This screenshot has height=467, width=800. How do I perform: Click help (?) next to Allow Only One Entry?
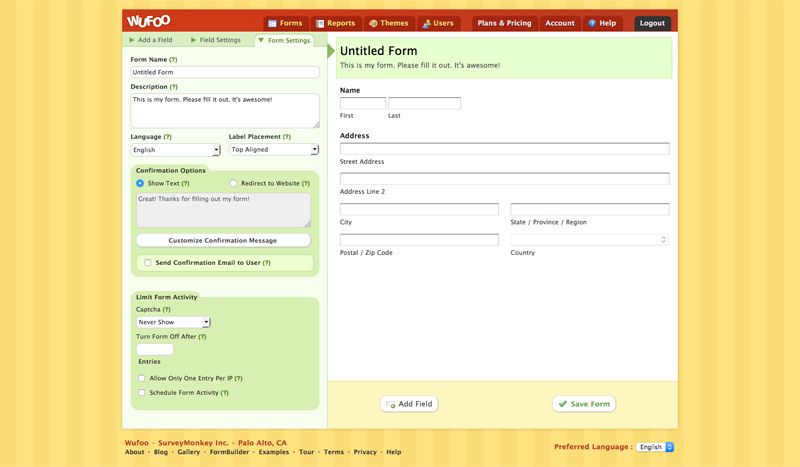point(238,379)
